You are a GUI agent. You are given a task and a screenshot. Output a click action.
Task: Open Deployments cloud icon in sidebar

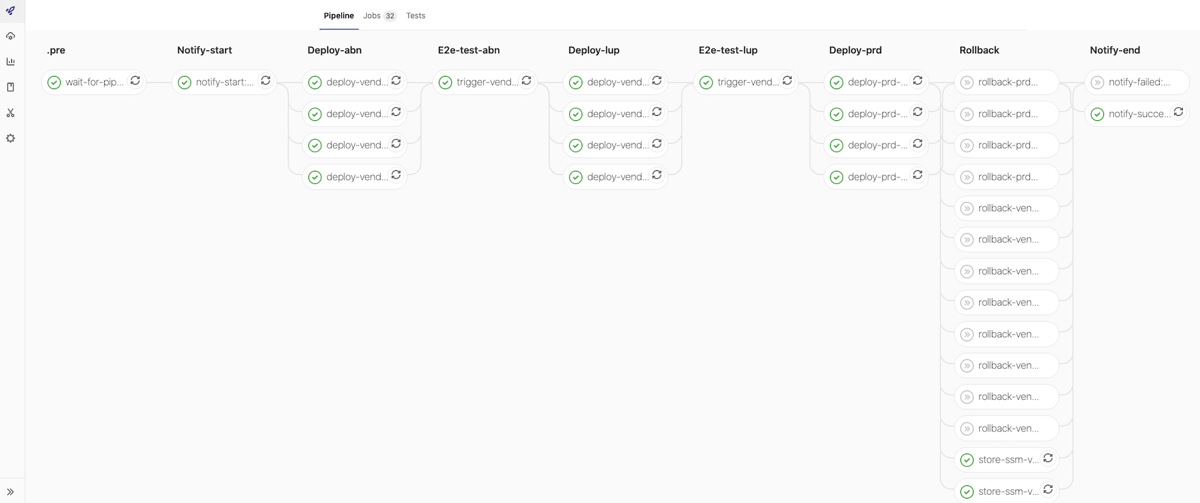pyautogui.click(x=10, y=36)
